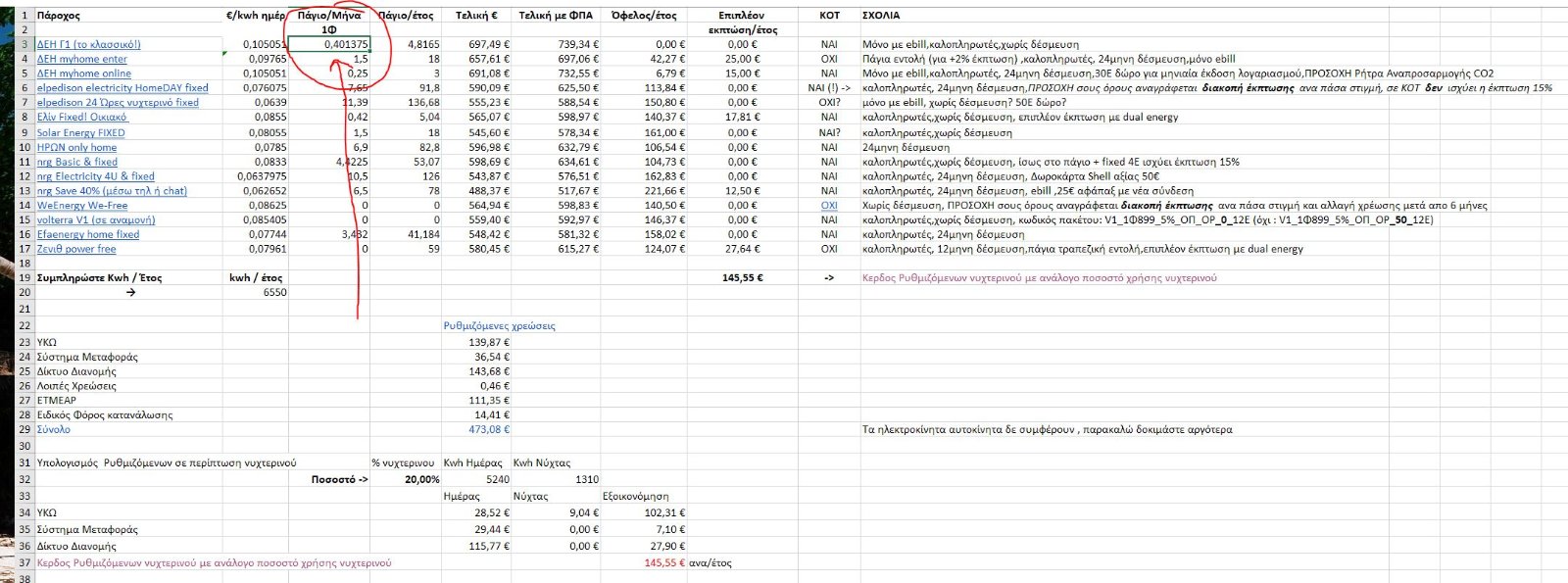Select row header 19

click(24, 278)
